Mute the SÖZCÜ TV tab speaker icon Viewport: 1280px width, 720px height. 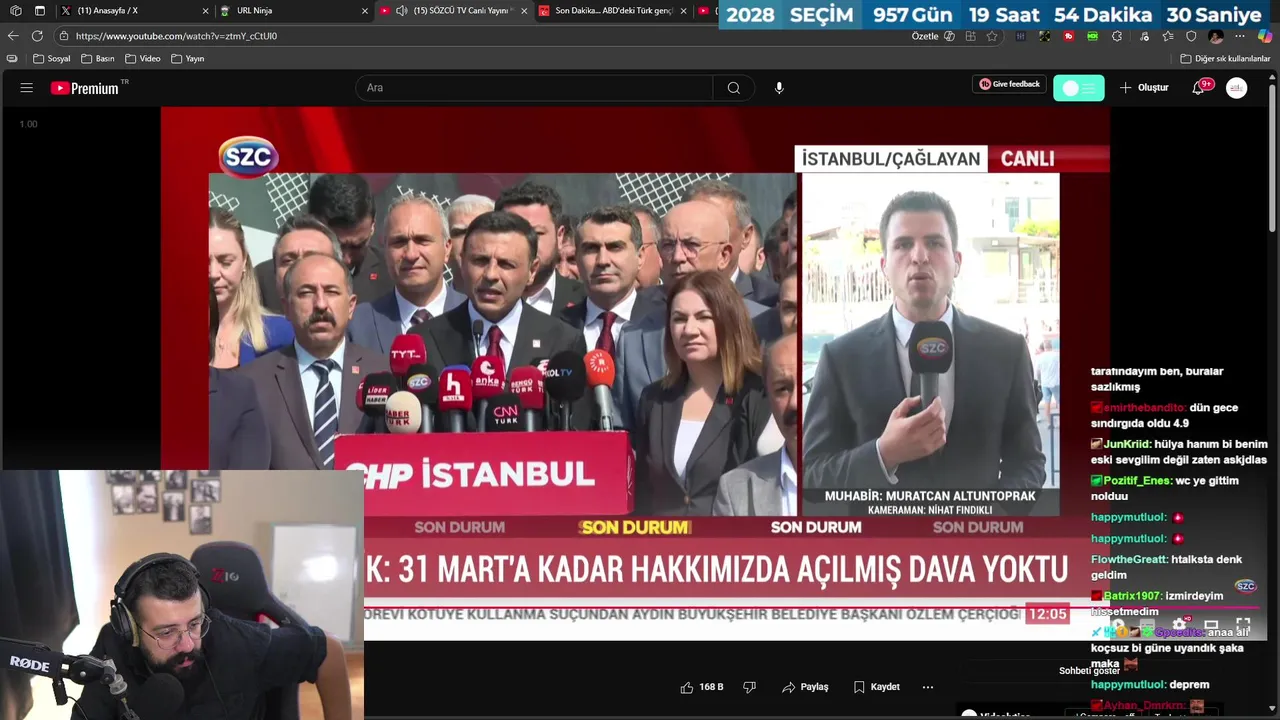(401, 11)
